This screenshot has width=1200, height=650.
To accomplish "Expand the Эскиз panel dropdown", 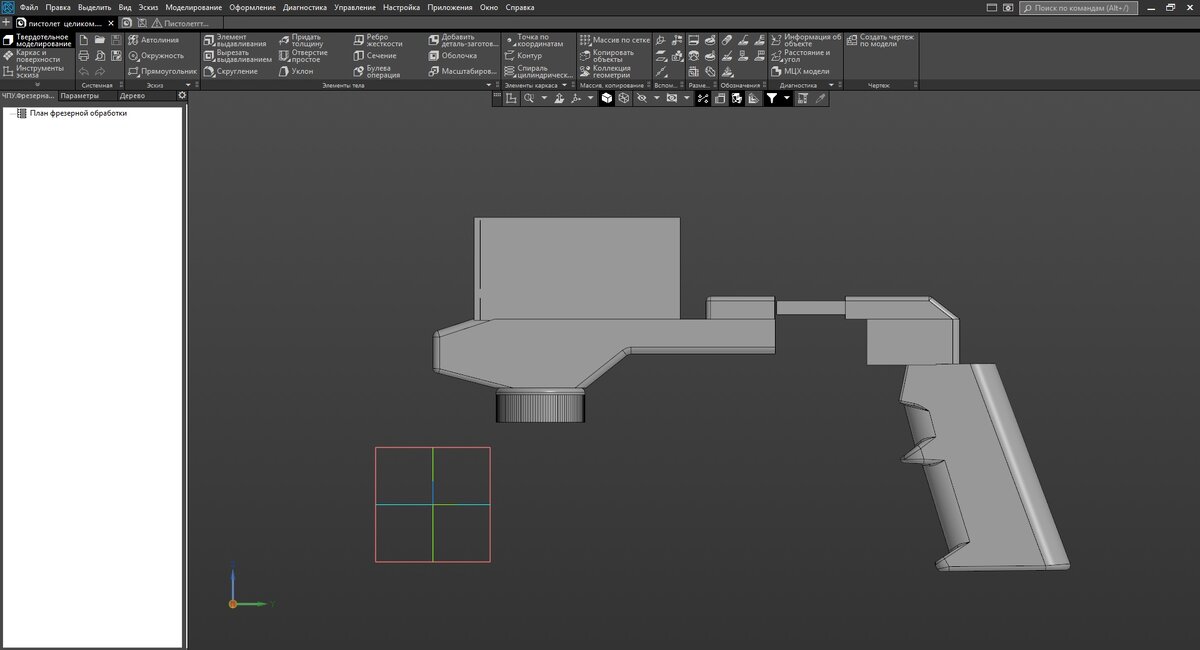I will (x=188, y=85).
